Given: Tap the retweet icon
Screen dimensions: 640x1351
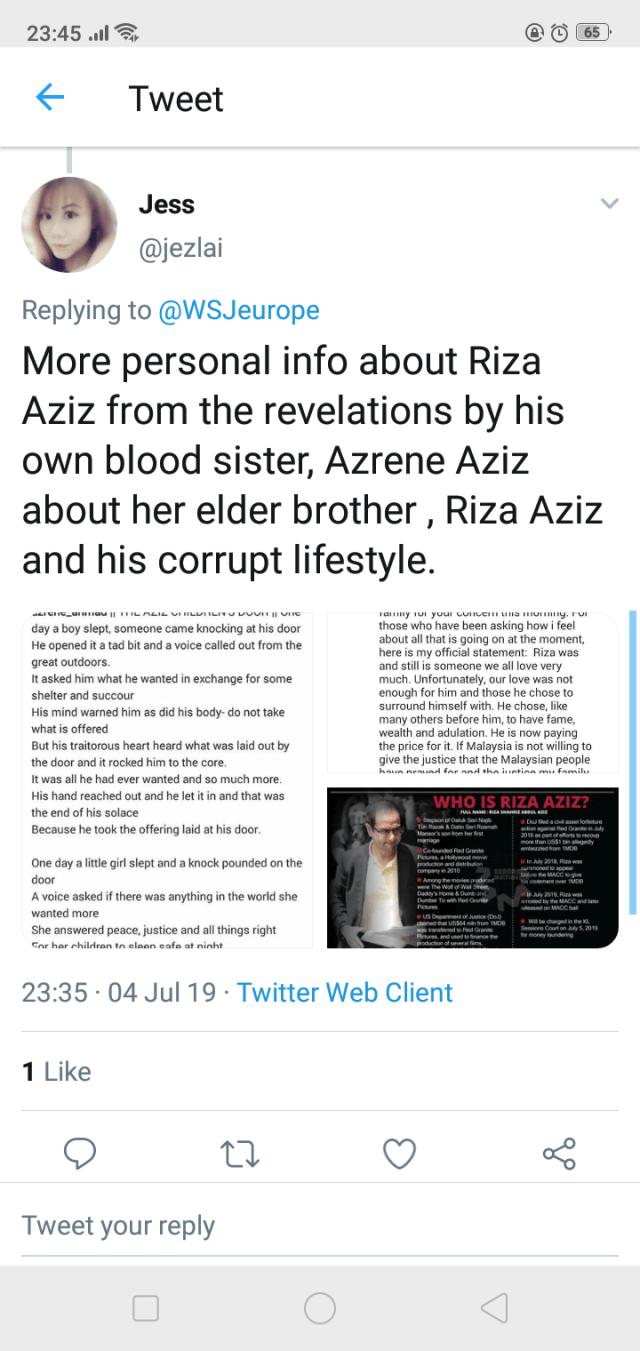Looking at the screenshot, I should 240,1154.
